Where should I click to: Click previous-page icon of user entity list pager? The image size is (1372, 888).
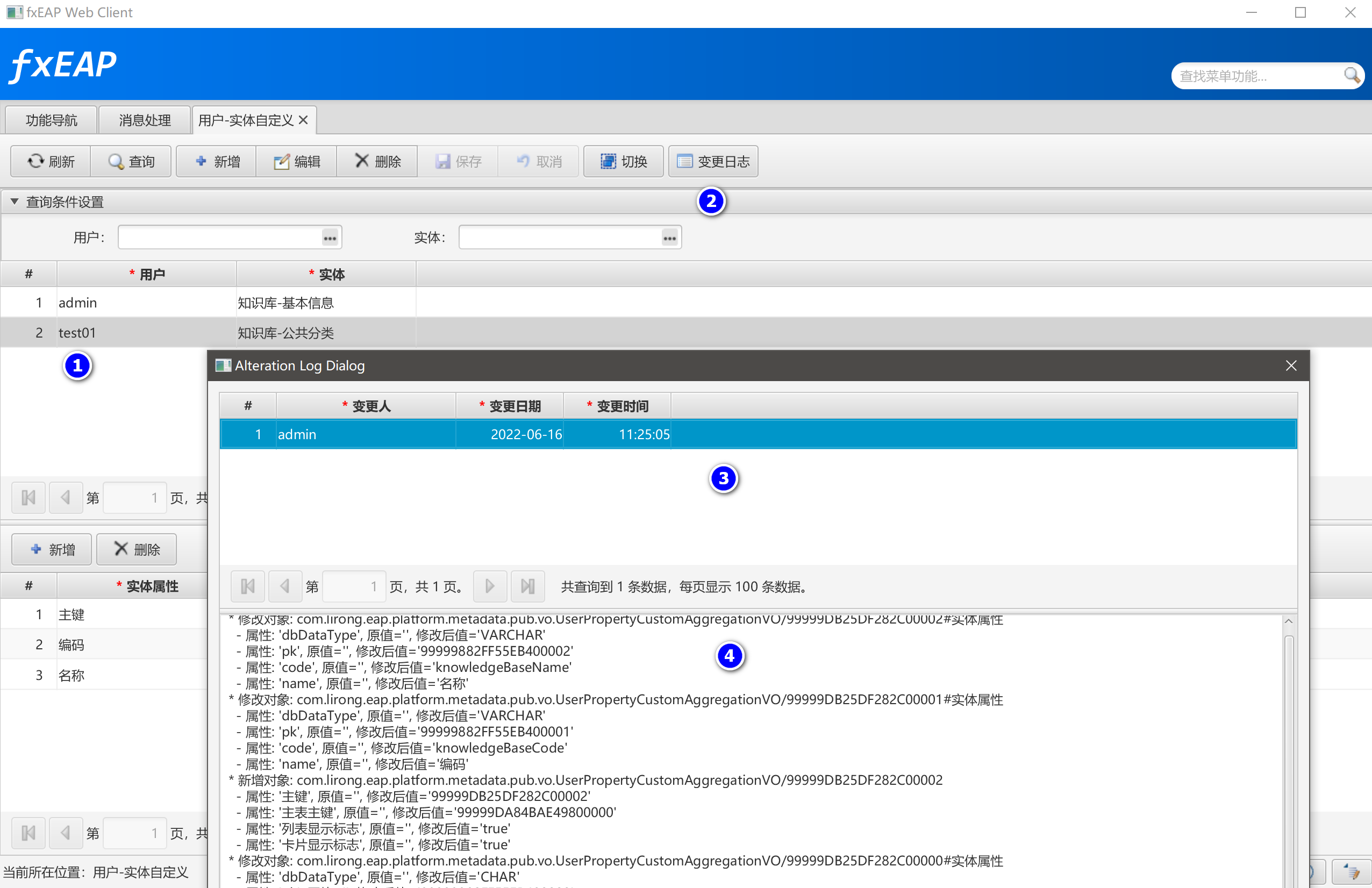tap(66, 497)
